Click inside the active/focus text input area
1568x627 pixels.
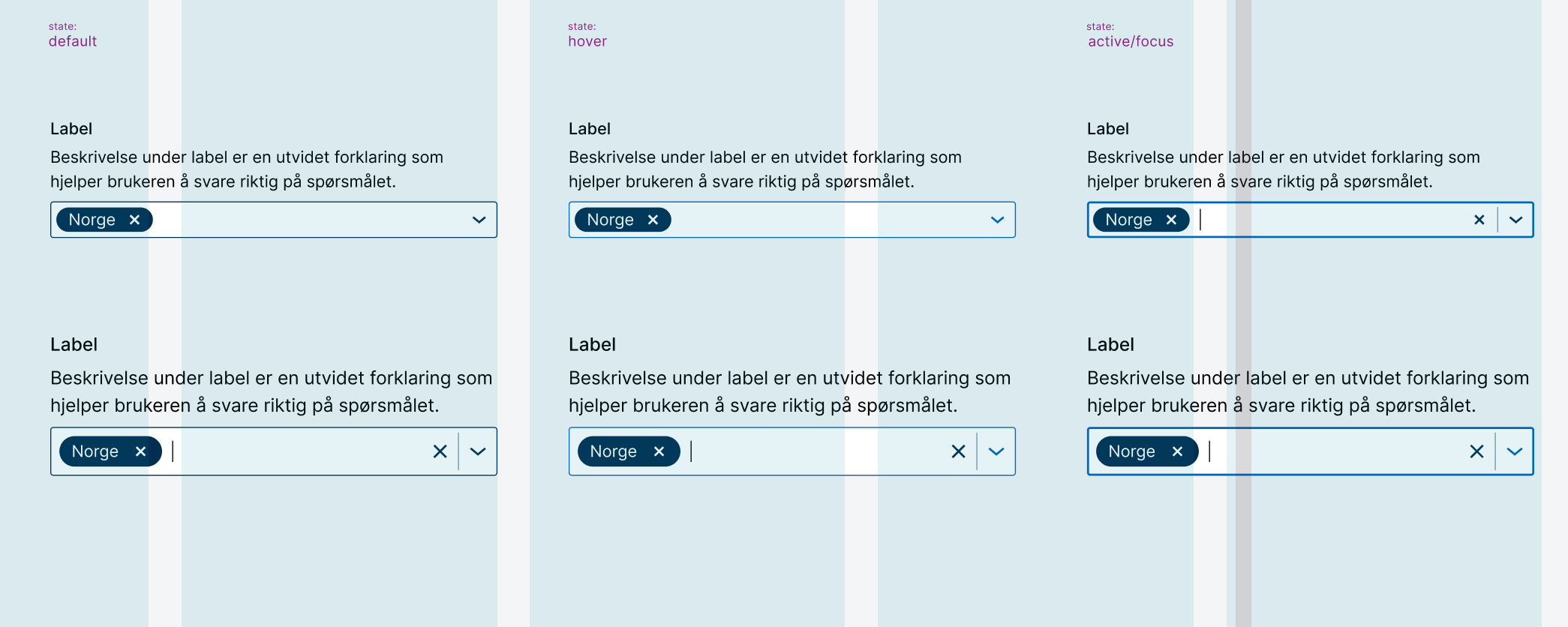click(1313, 220)
